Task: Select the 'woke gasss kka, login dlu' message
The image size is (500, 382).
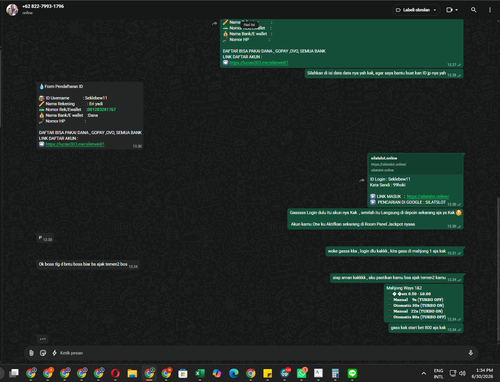Action: [x=394, y=251]
